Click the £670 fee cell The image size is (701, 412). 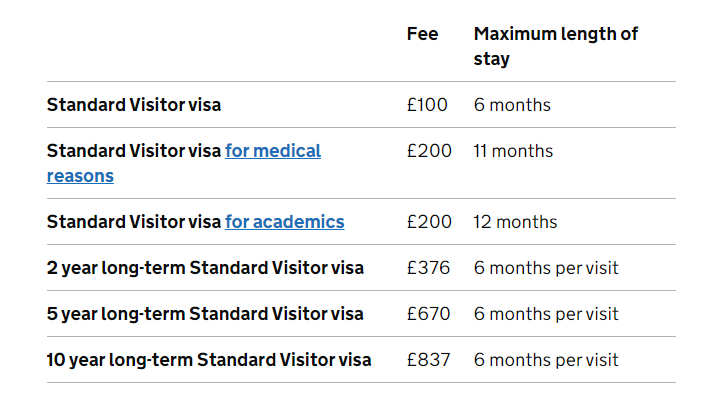pyautogui.click(x=428, y=313)
